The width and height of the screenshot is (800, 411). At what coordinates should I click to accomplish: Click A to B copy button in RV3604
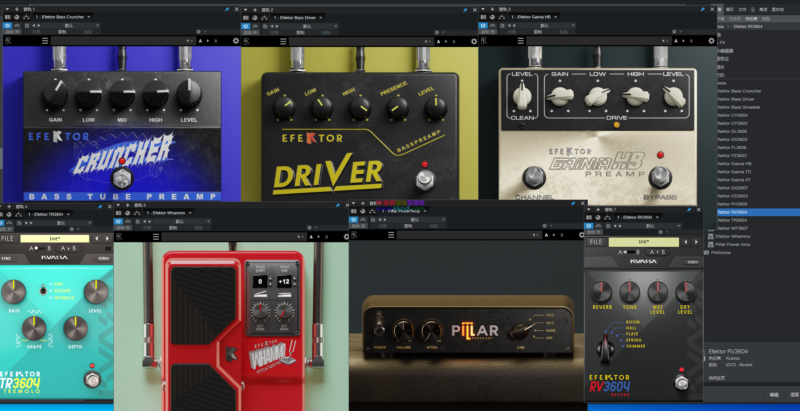[x=657, y=252]
